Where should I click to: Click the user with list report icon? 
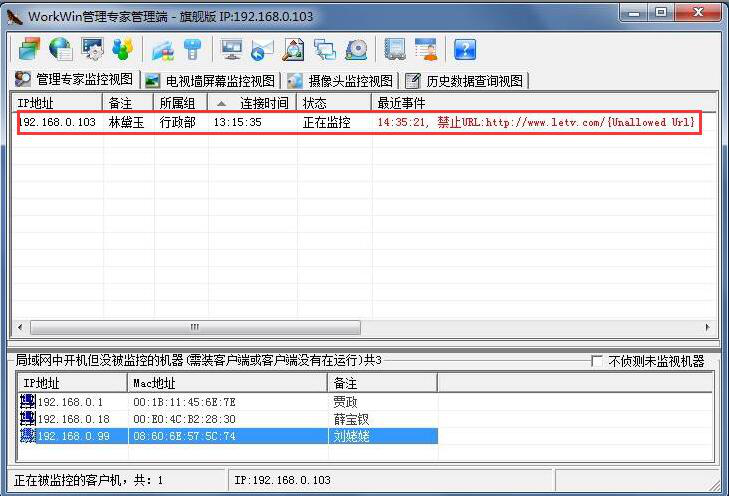[x=426, y=49]
